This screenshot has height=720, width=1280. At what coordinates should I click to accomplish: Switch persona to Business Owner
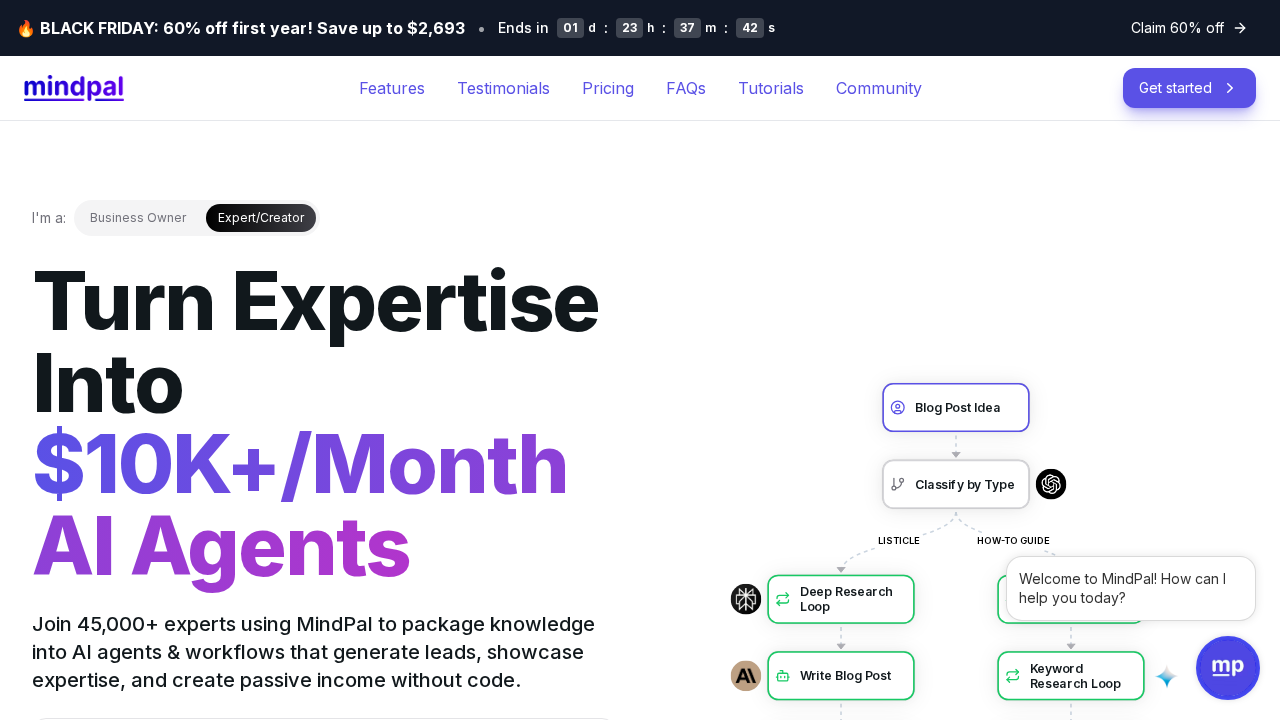pyautogui.click(x=138, y=218)
